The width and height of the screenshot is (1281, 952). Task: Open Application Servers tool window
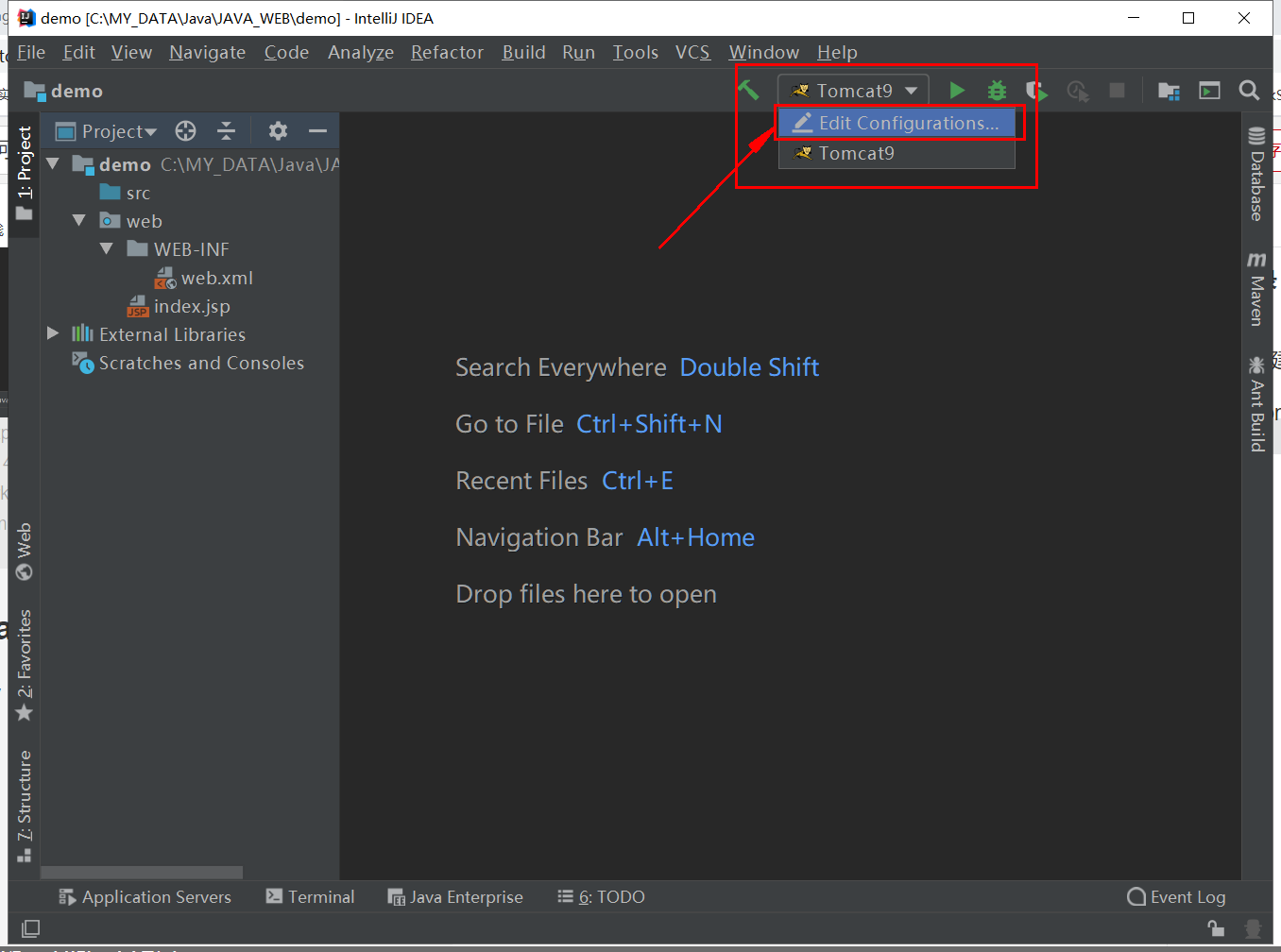point(145,897)
